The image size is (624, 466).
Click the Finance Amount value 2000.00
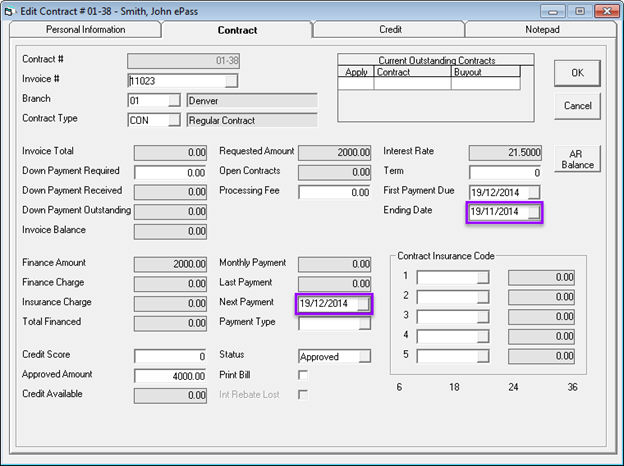170,264
